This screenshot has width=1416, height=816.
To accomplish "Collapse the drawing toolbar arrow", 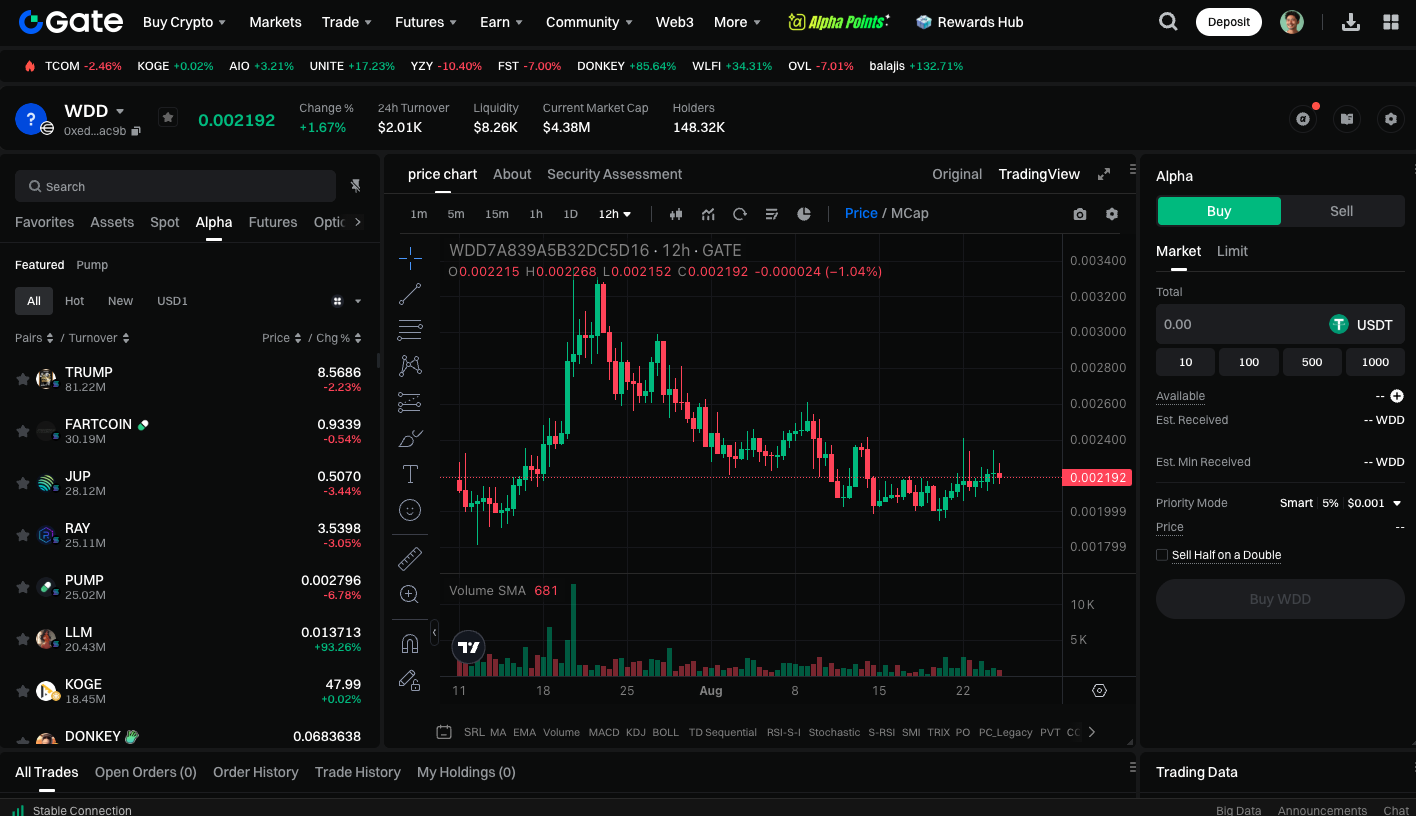I will (x=434, y=632).
